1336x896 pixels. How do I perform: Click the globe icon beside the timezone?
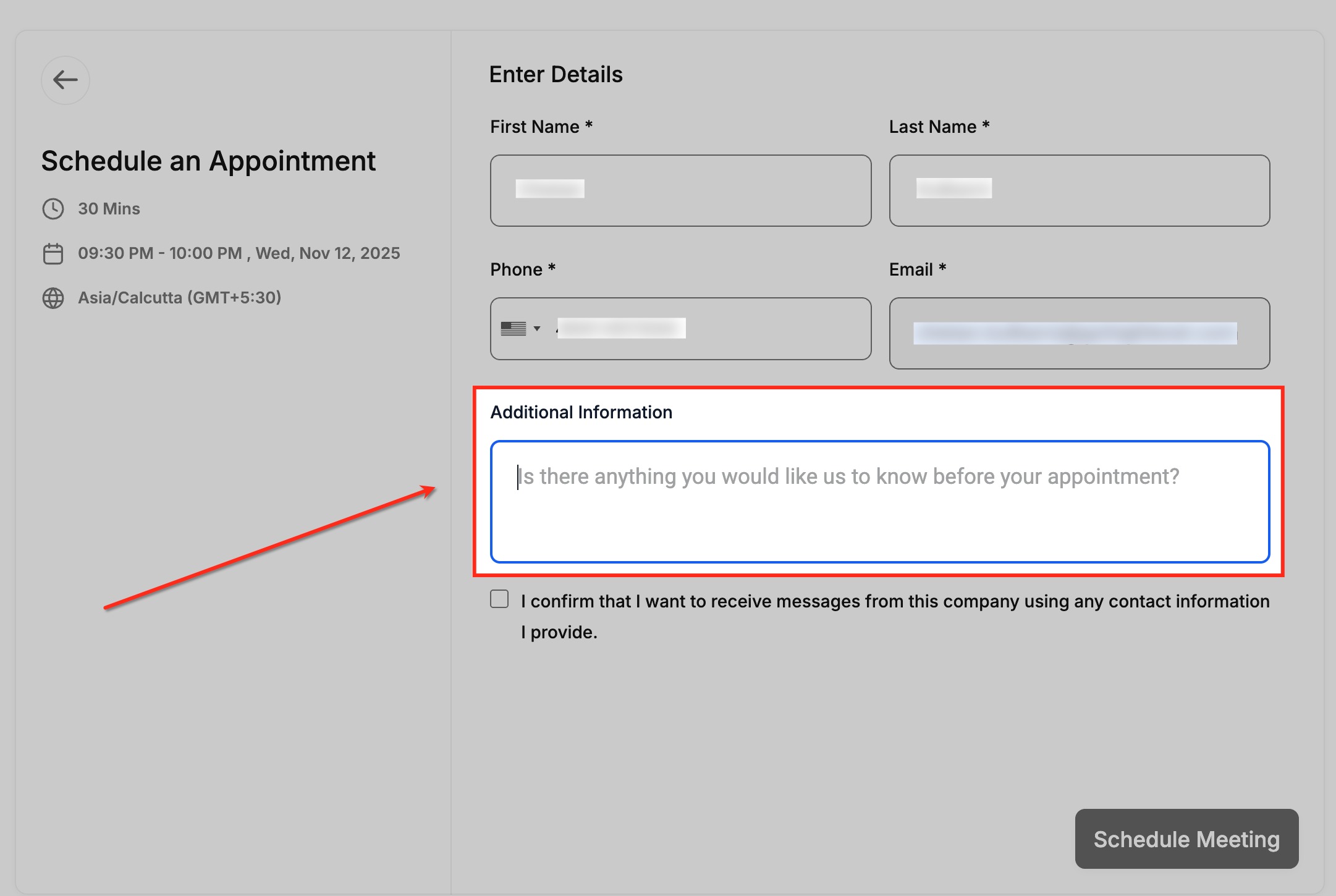53,298
